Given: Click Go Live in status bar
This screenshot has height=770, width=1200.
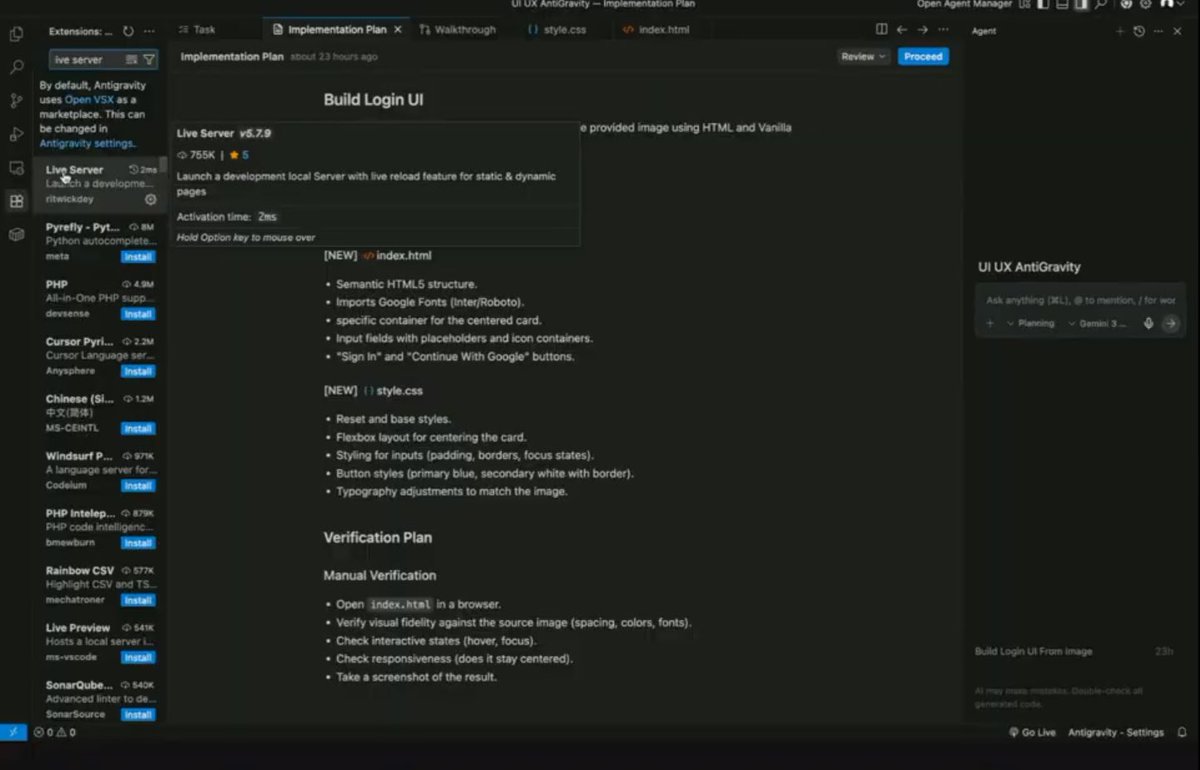Looking at the screenshot, I should [x=1032, y=732].
